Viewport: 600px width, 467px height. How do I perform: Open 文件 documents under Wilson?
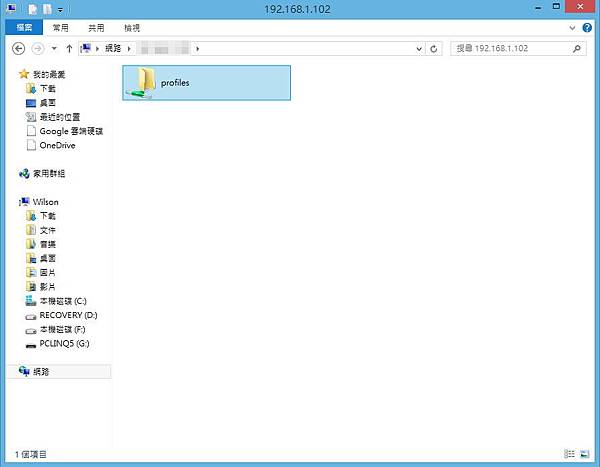pyautogui.click(x=48, y=230)
